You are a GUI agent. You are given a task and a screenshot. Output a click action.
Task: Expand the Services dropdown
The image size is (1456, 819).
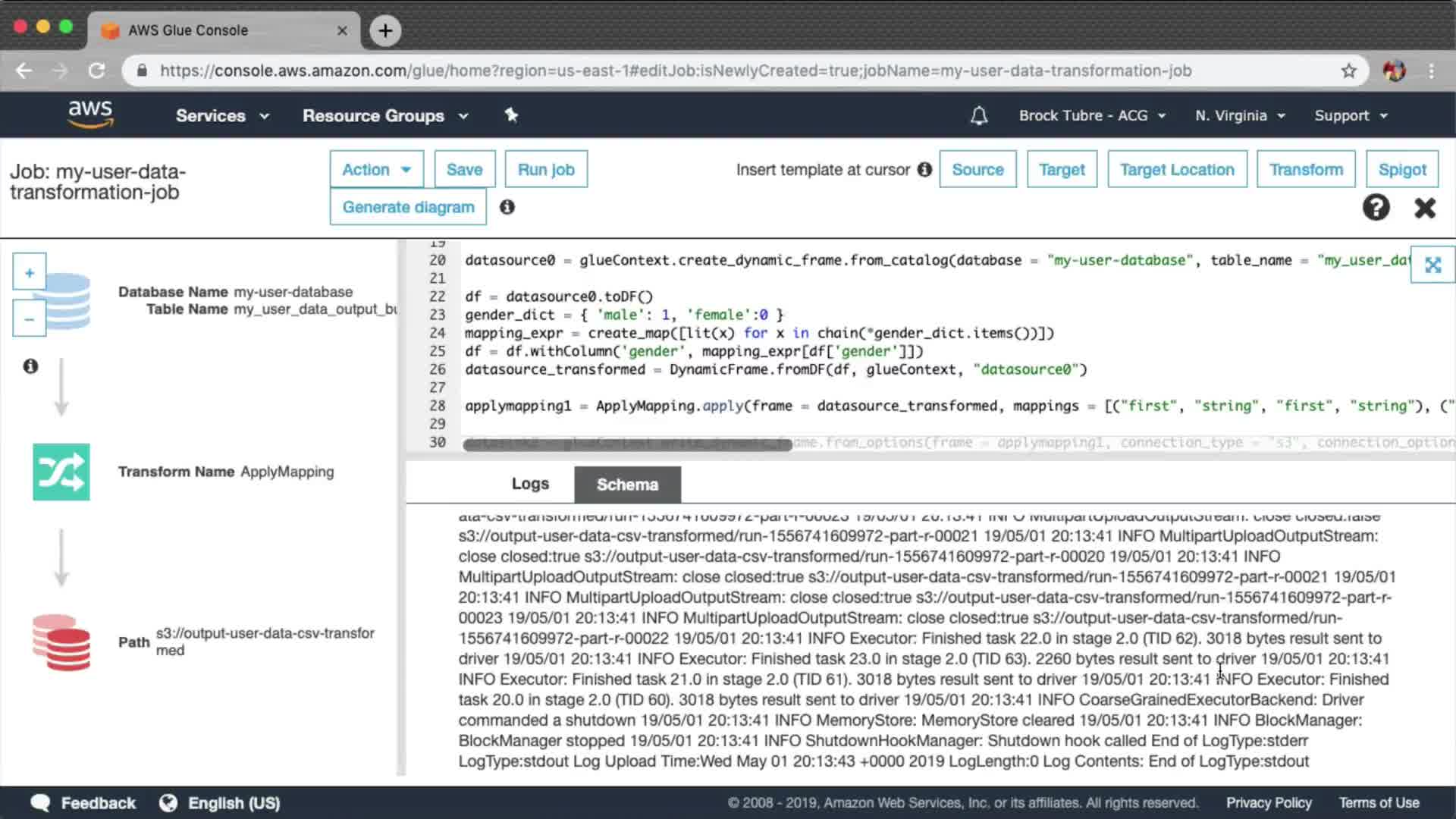tap(222, 115)
